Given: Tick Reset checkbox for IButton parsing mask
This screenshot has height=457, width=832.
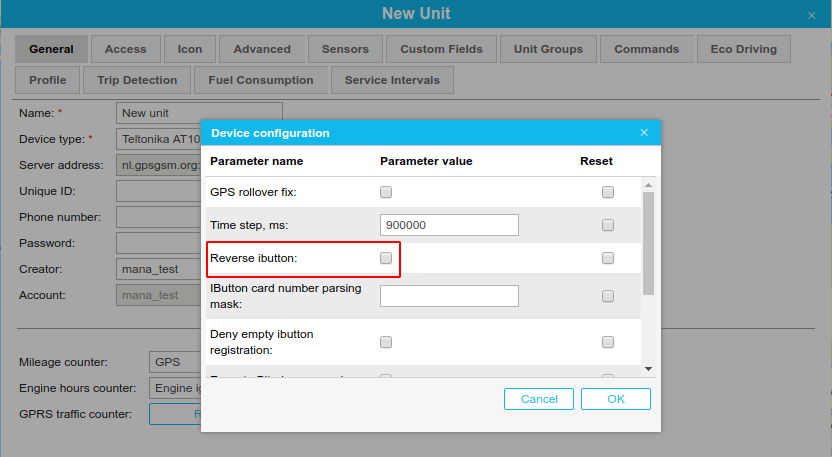Looking at the screenshot, I should coord(608,296).
